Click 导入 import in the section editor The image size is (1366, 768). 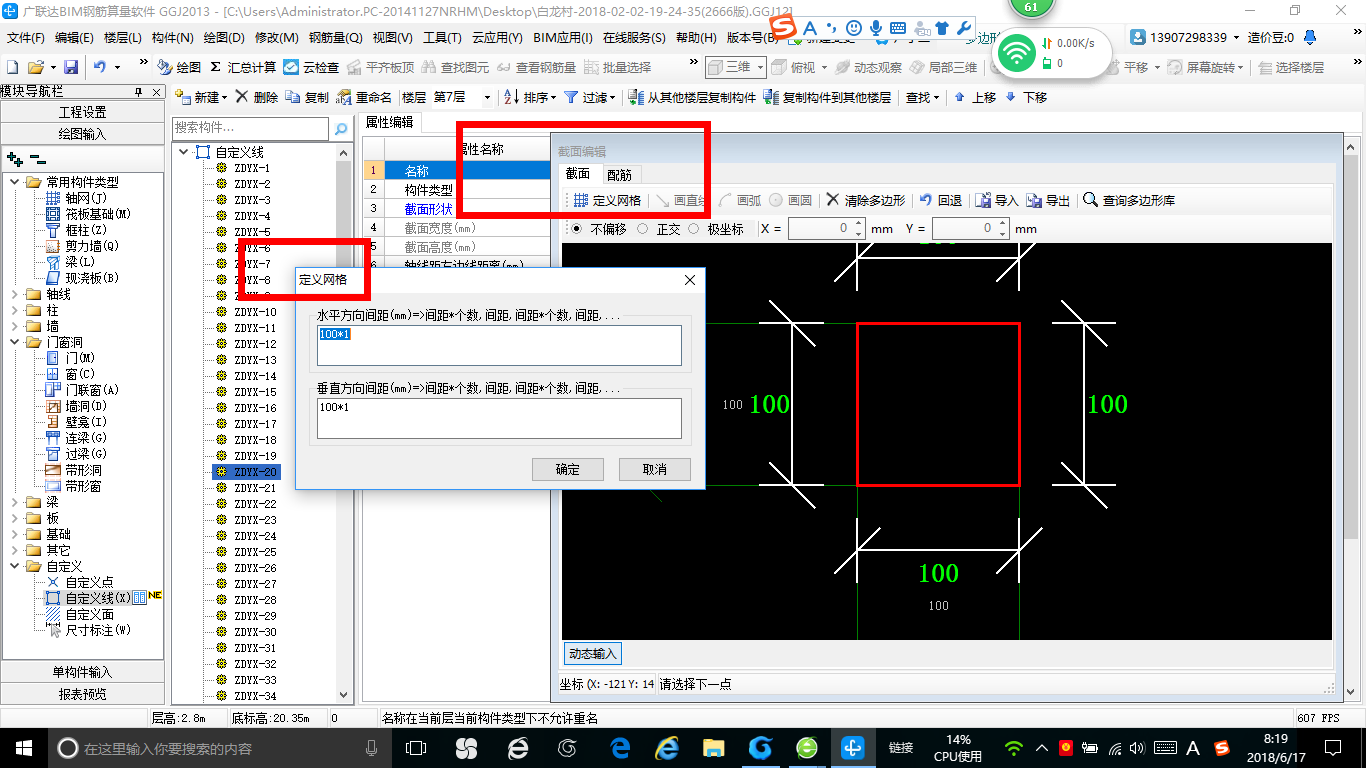pos(997,200)
